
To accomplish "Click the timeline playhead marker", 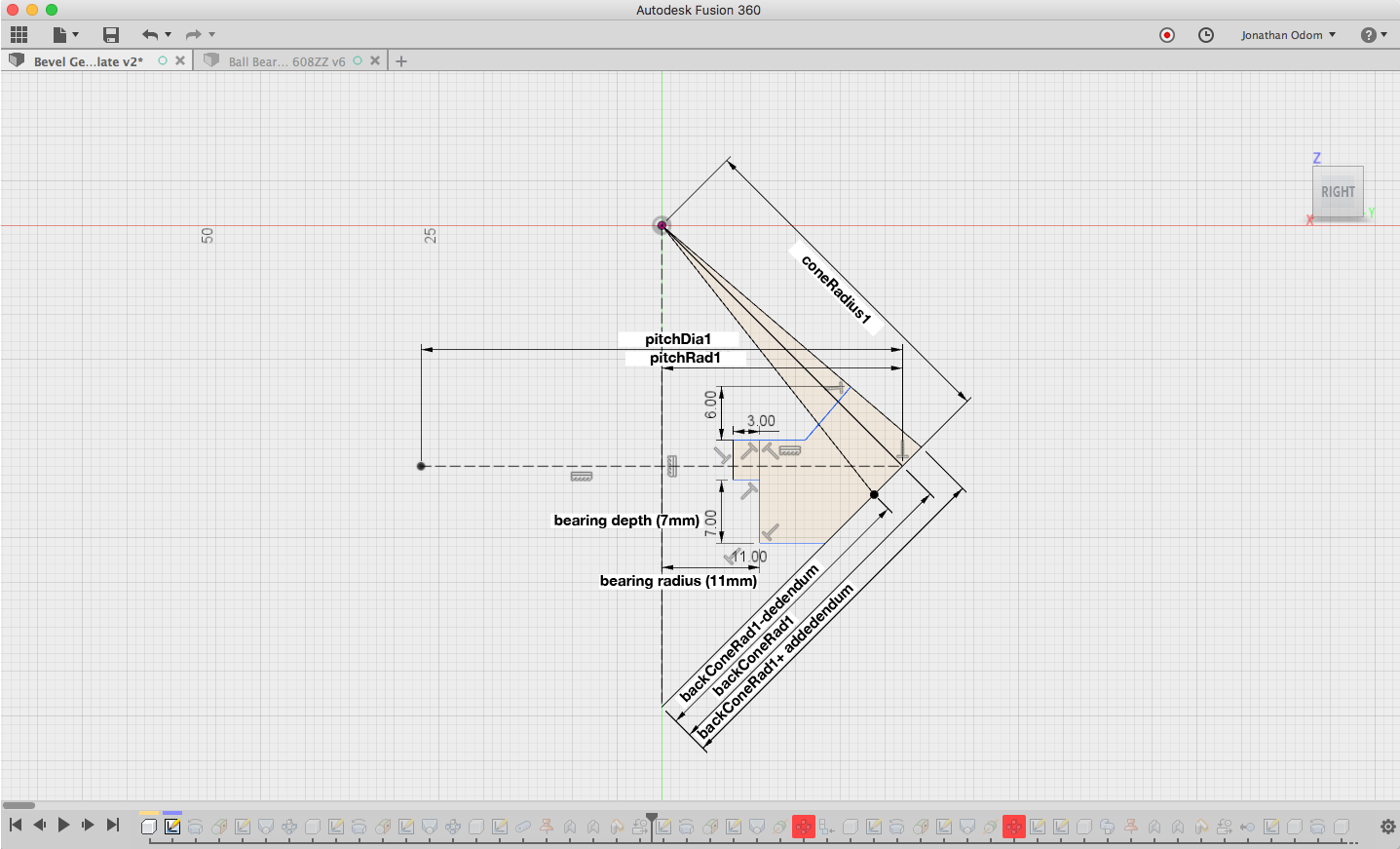I will pyautogui.click(x=652, y=818).
